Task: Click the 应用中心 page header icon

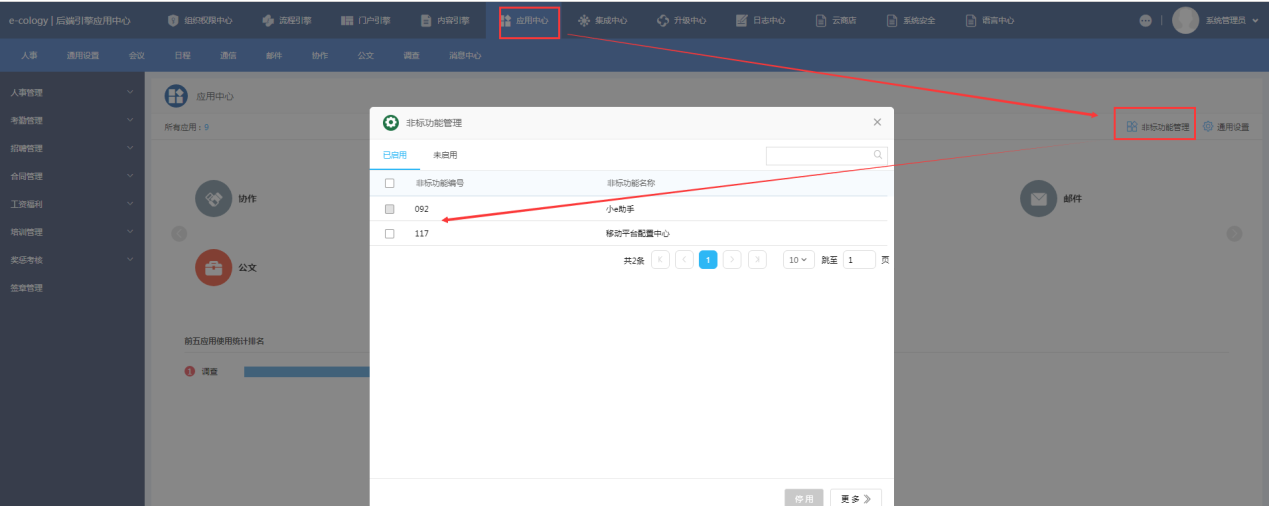Action: click(176, 96)
